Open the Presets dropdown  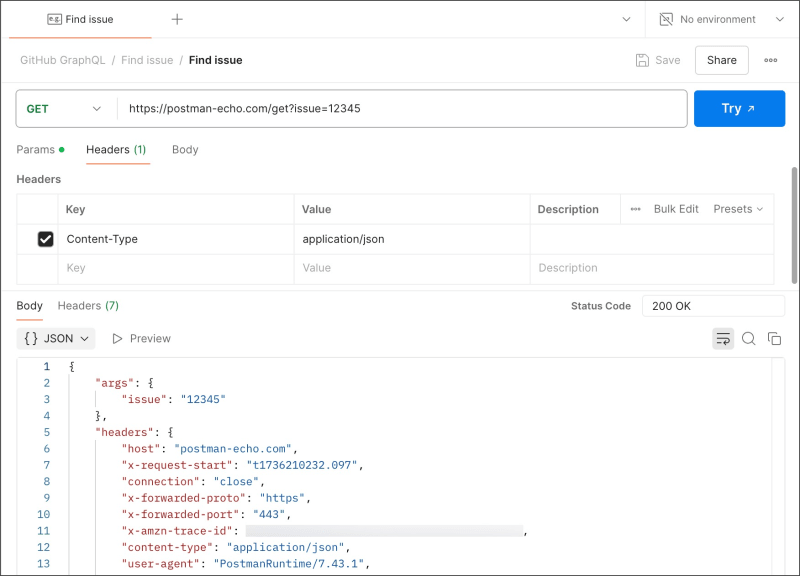click(x=738, y=209)
